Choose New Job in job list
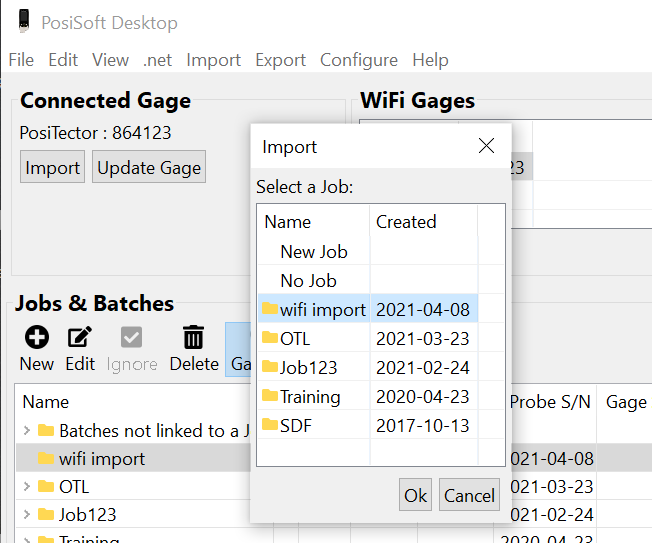 (313, 252)
